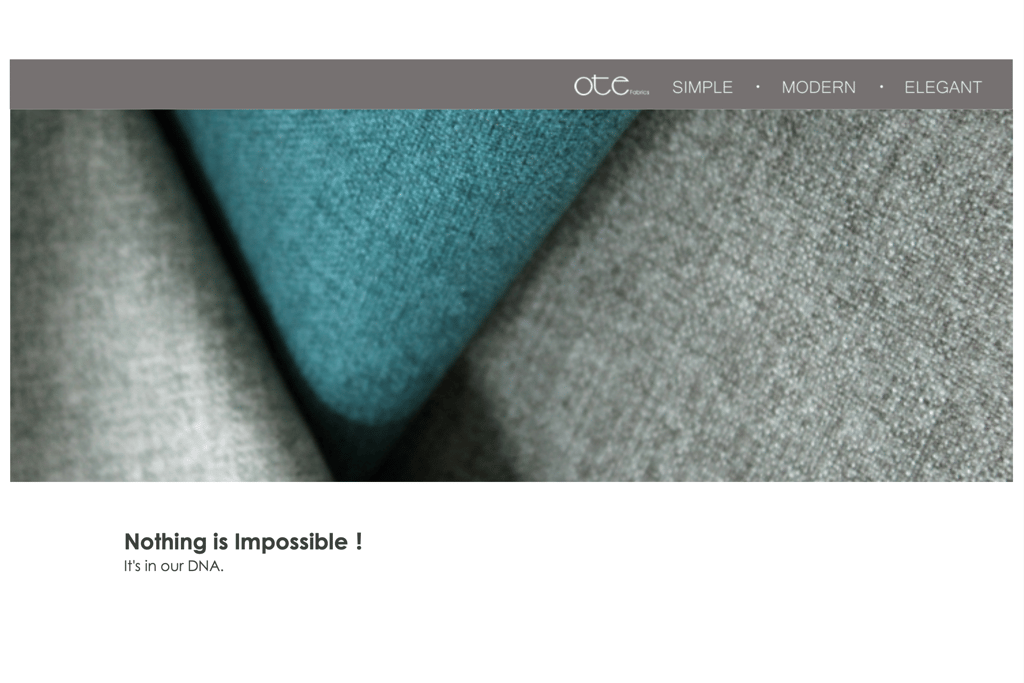Click the dot between SIMPLE and MODERN
Image resolution: width=1024 pixels, height=683 pixels.
click(x=758, y=86)
